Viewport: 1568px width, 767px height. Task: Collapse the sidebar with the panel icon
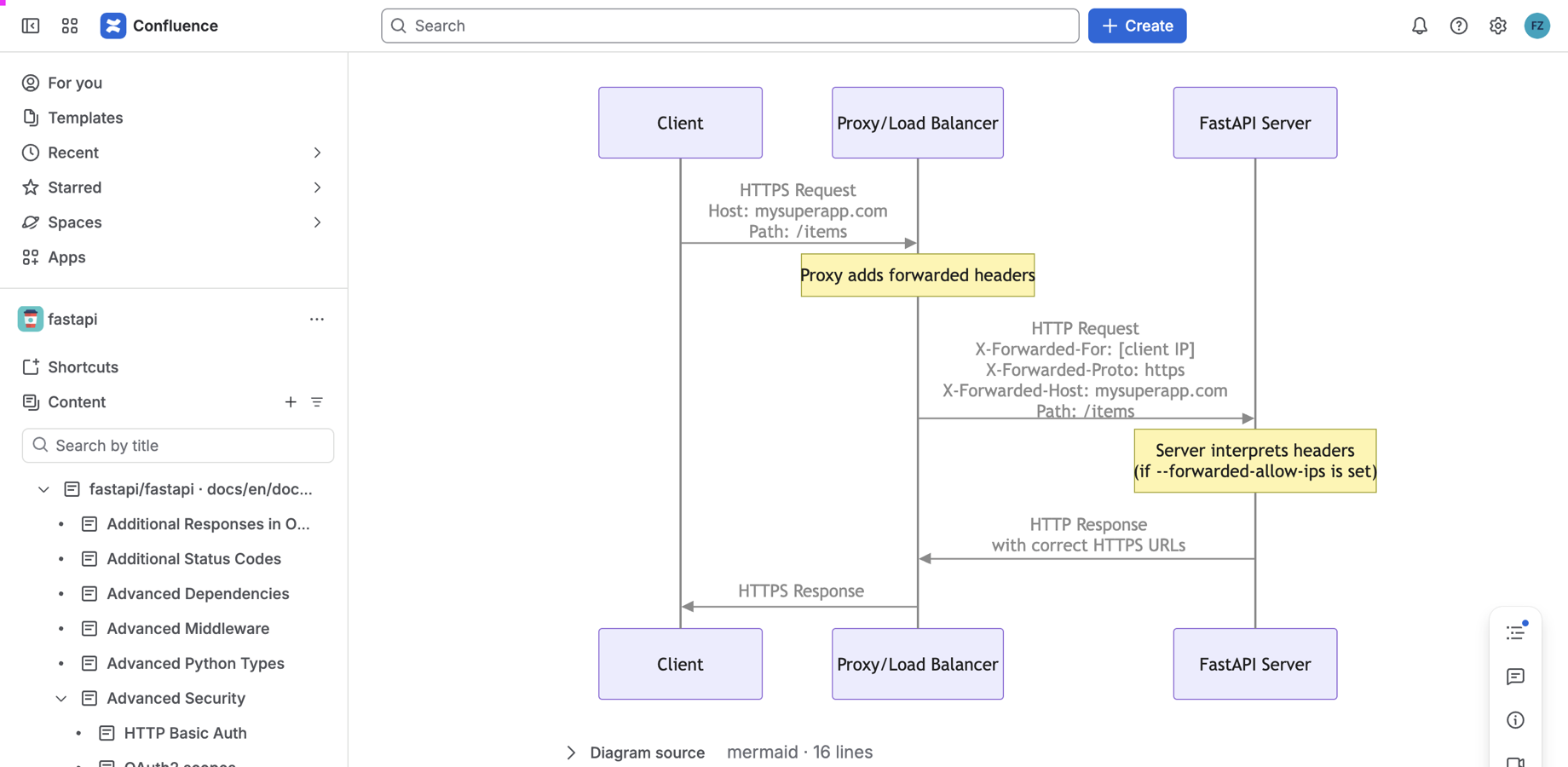pos(31,26)
